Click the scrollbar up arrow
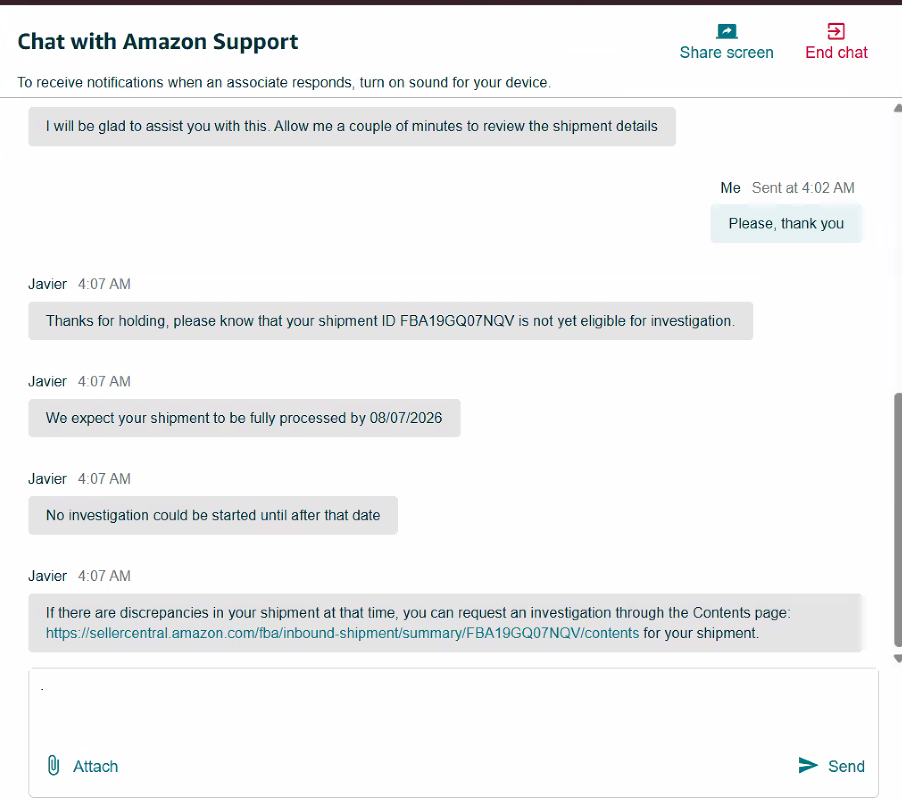Screen dimensions: 902x800 pos(897,108)
